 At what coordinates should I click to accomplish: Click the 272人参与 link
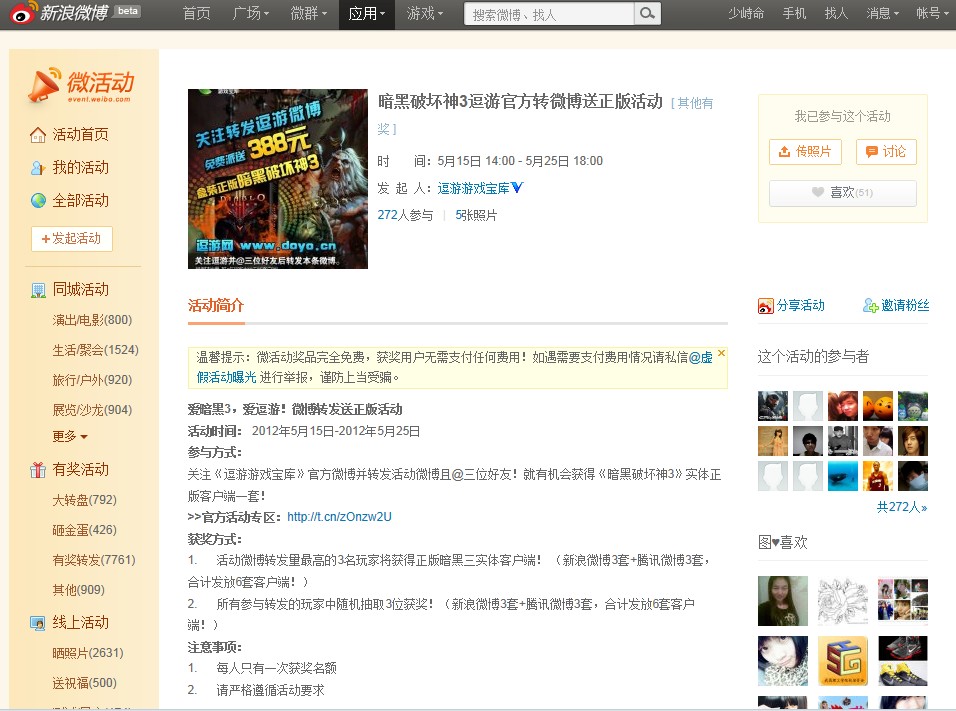405,215
